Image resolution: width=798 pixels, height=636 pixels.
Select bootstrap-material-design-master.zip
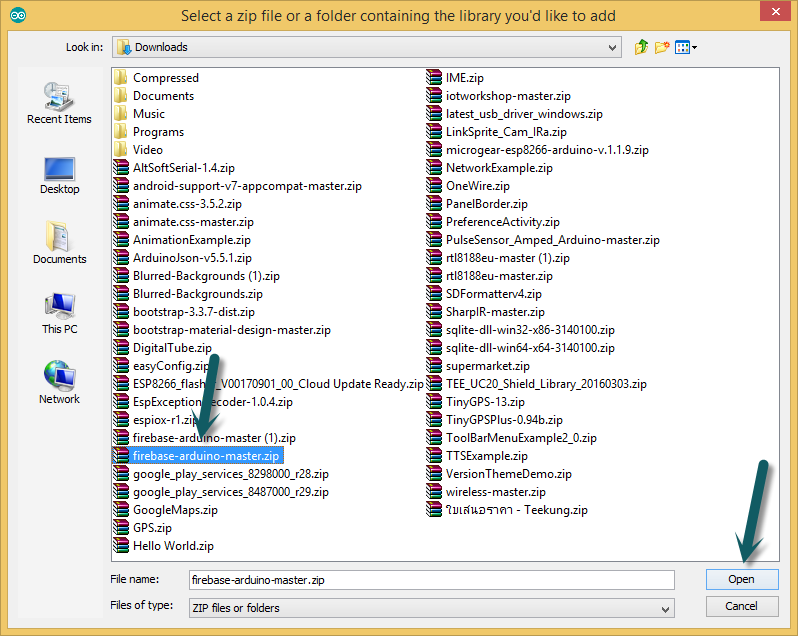pos(222,330)
